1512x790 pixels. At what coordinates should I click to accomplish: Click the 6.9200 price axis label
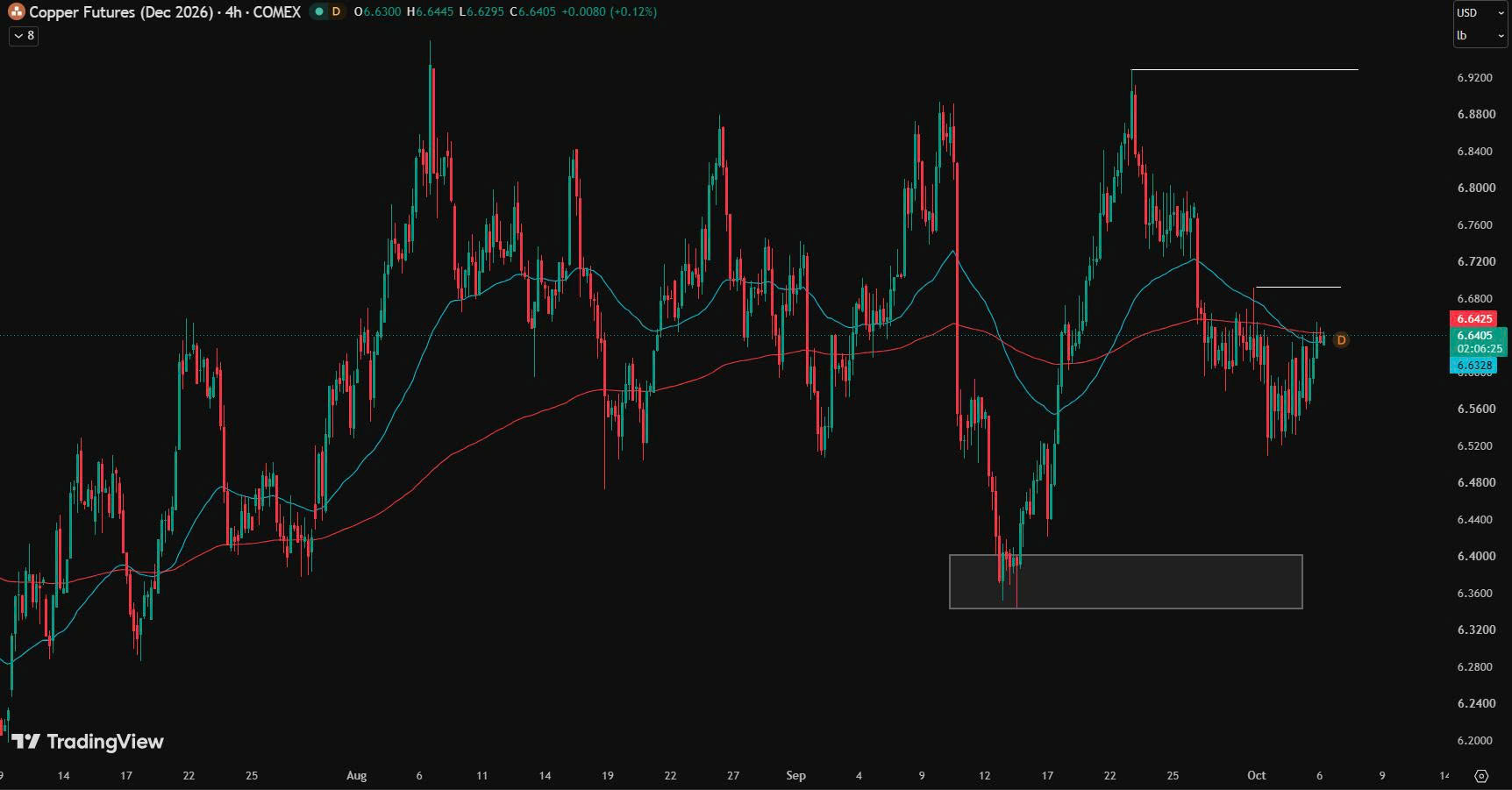[x=1474, y=78]
